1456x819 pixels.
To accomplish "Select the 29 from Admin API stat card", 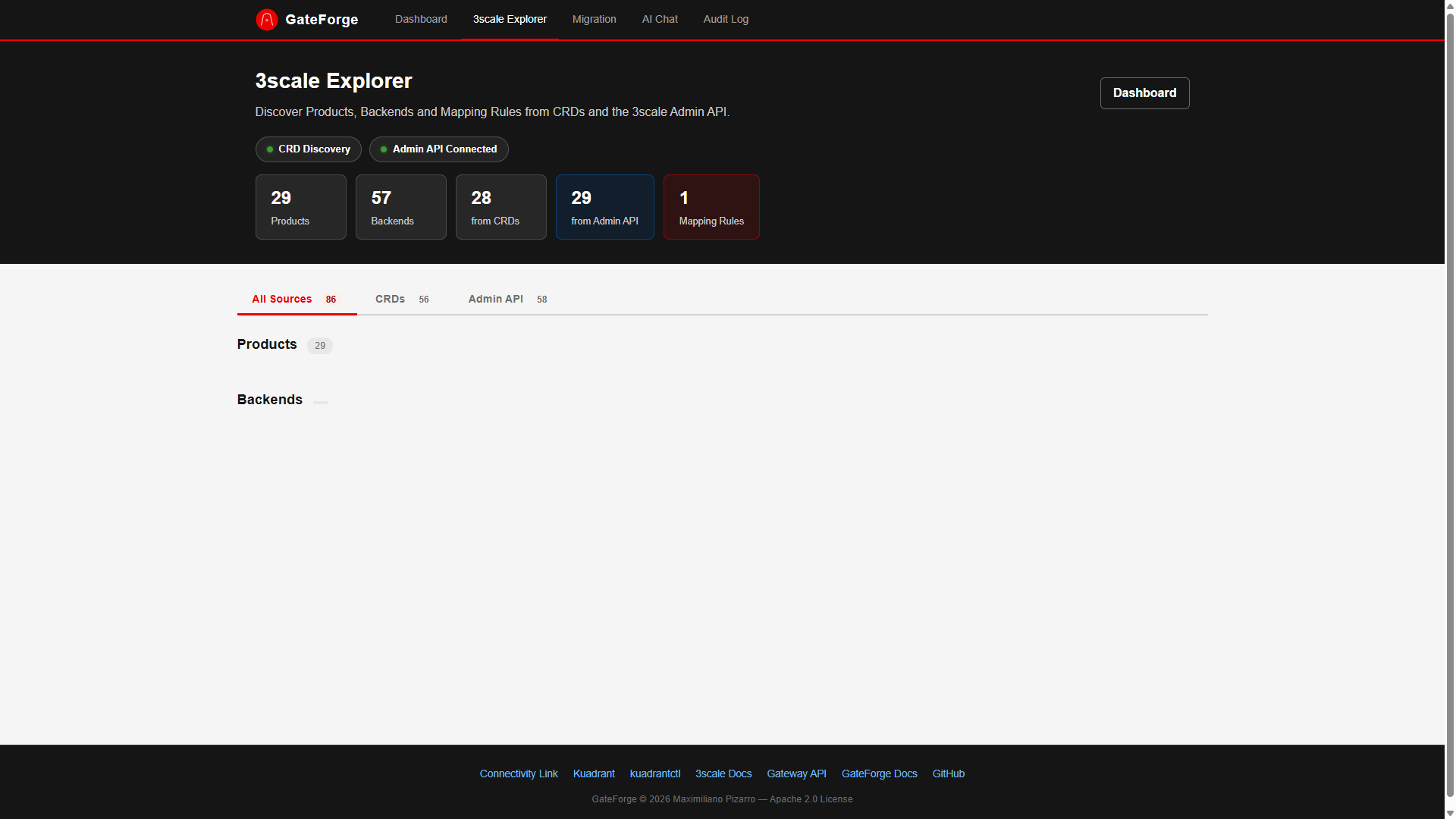I will click(604, 206).
